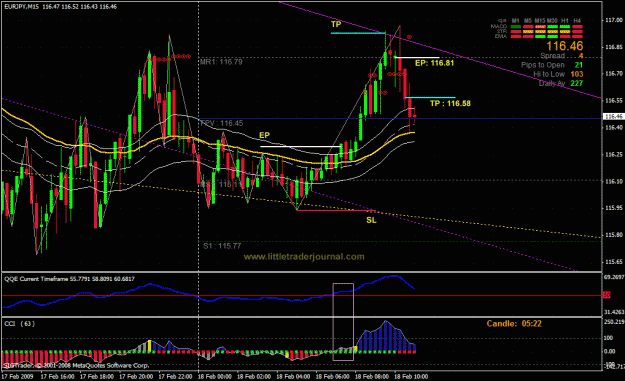The height and width of the screenshot is (381, 625).
Task: Click the Spread value 4
Action: coord(581,56)
